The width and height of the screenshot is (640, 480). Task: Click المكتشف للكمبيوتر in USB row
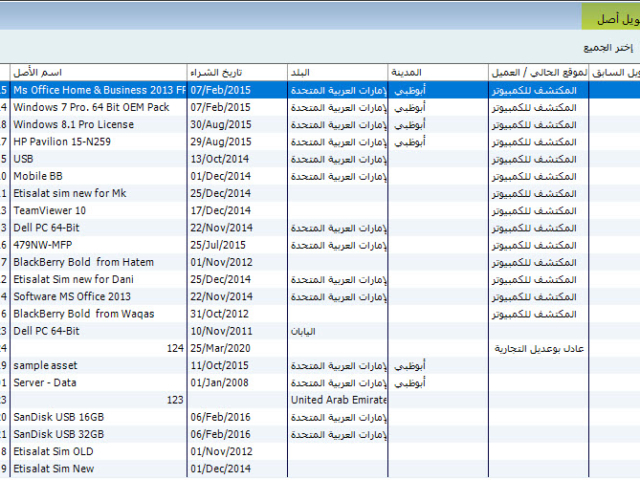click(x=534, y=159)
